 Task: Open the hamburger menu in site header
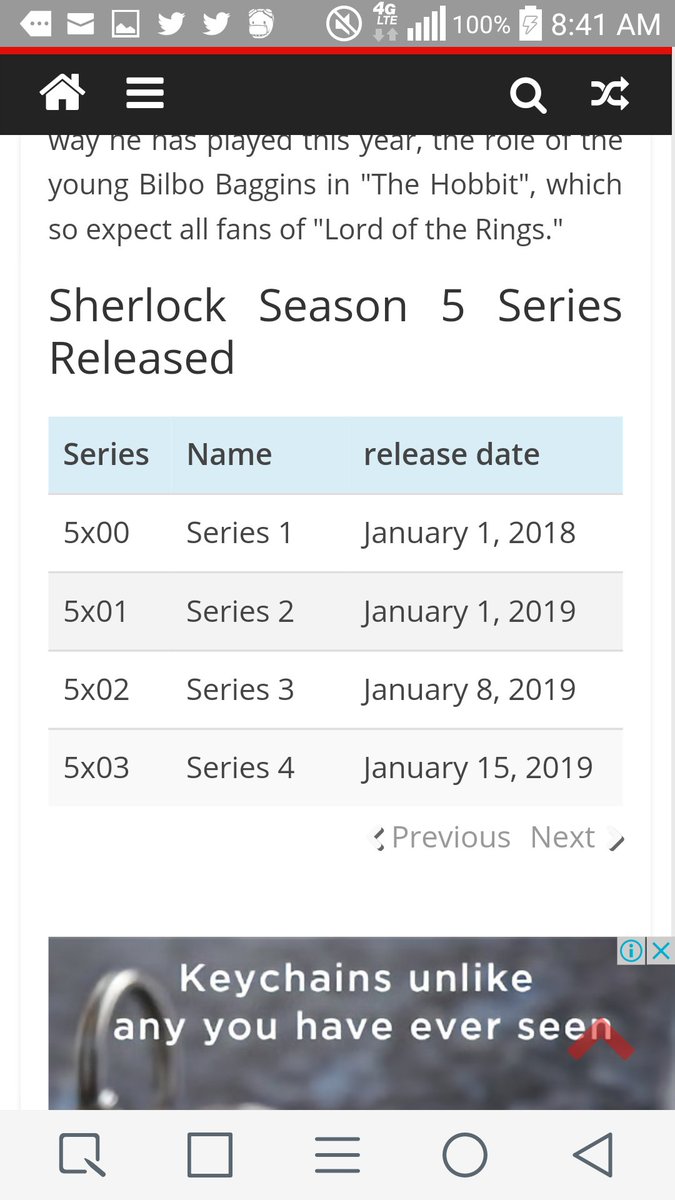point(144,94)
